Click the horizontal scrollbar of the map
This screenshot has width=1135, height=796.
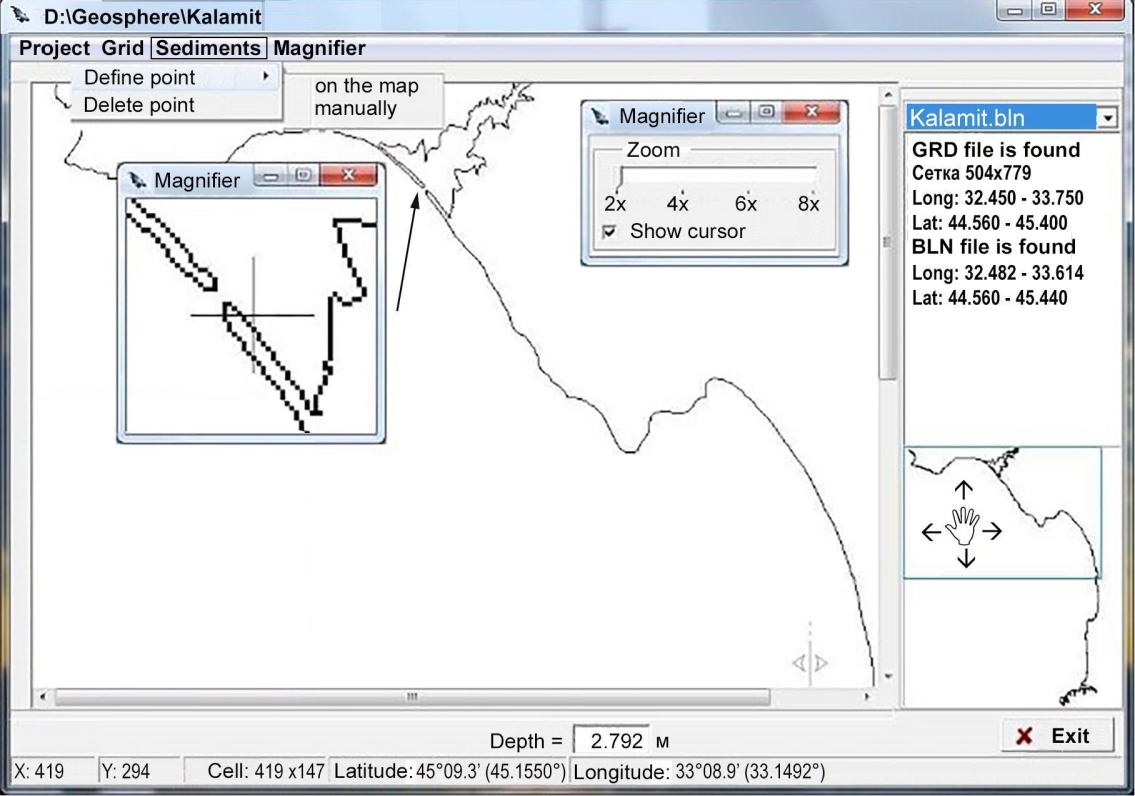tap(411, 696)
